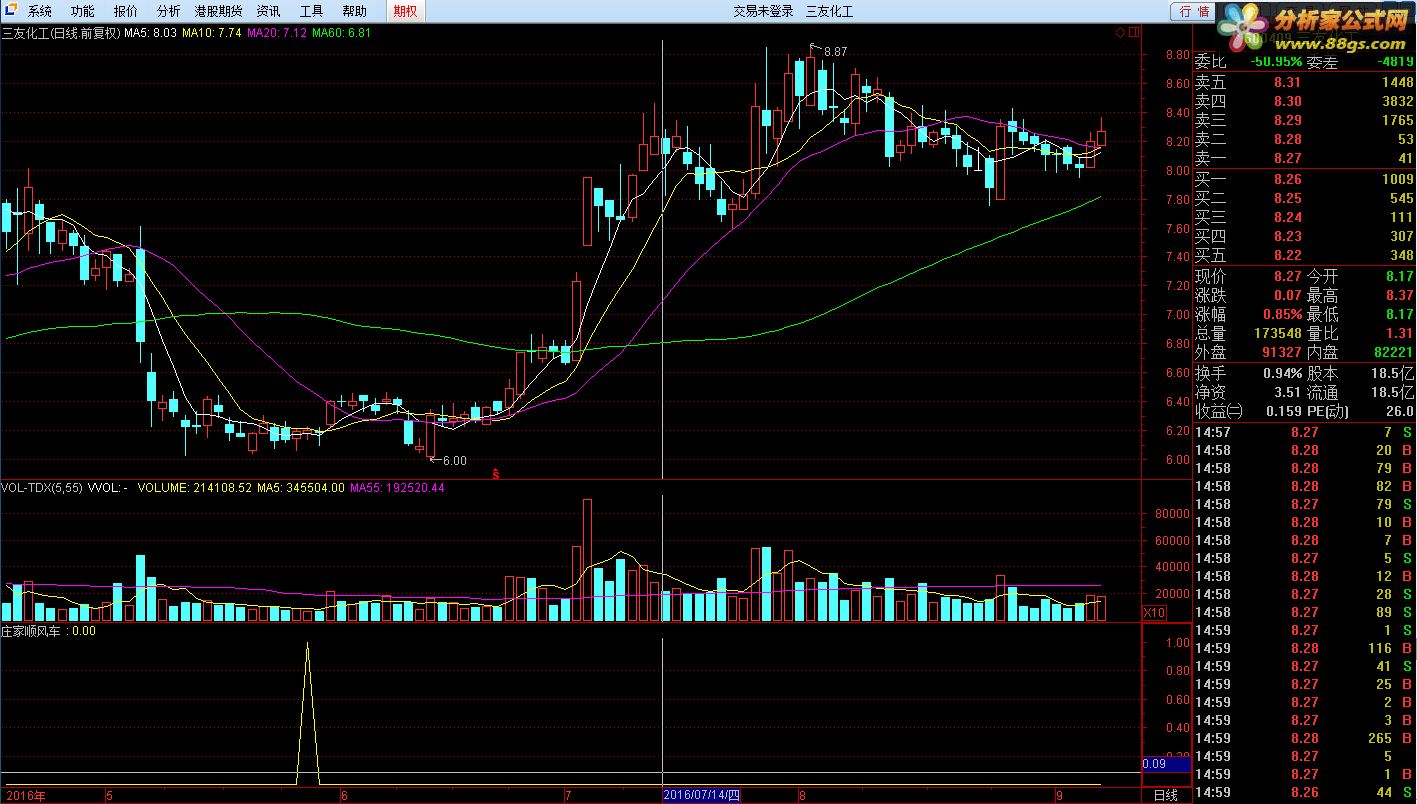Click the 14:59 tick row with volume 116

(x=1305, y=648)
